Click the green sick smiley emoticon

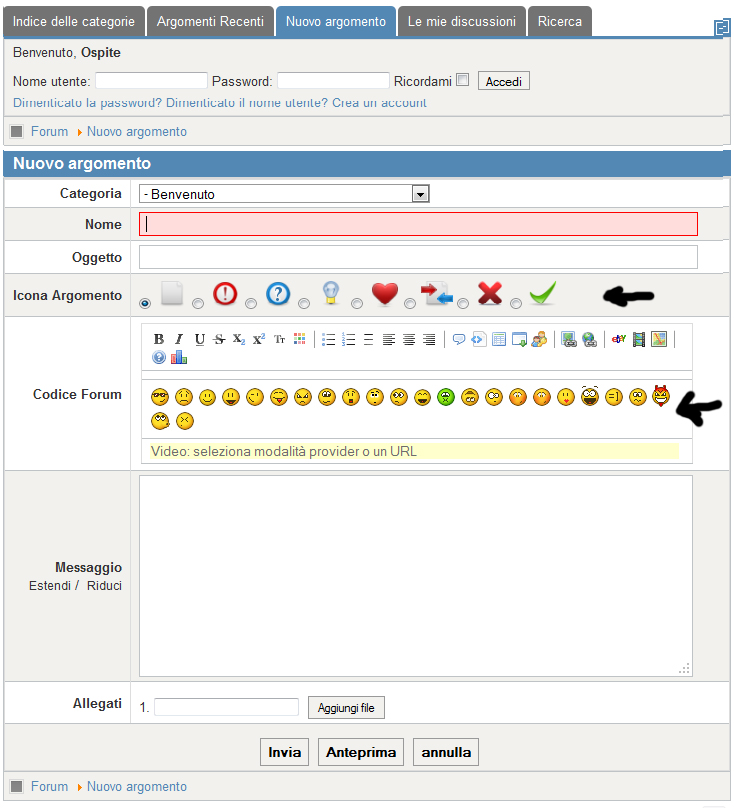pos(446,397)
